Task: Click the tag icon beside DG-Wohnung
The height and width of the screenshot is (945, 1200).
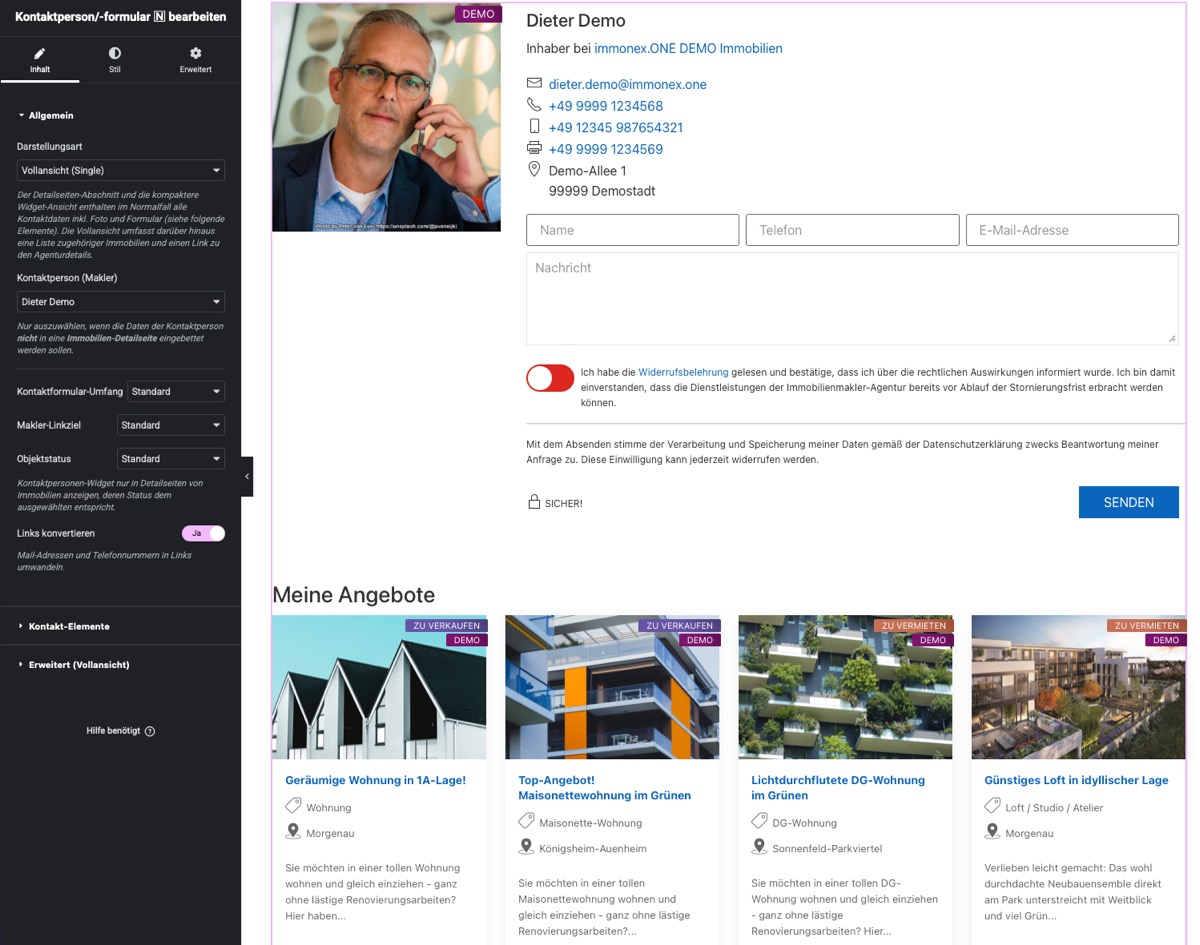Action: (x=759, y=821)
